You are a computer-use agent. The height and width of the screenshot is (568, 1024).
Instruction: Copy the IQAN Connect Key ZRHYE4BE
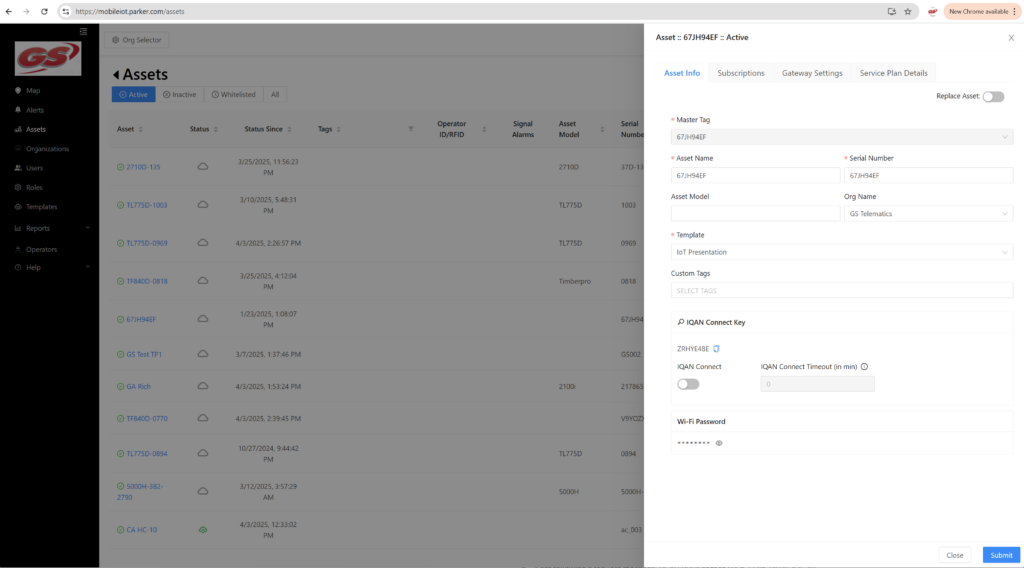(x=716, y=349)
